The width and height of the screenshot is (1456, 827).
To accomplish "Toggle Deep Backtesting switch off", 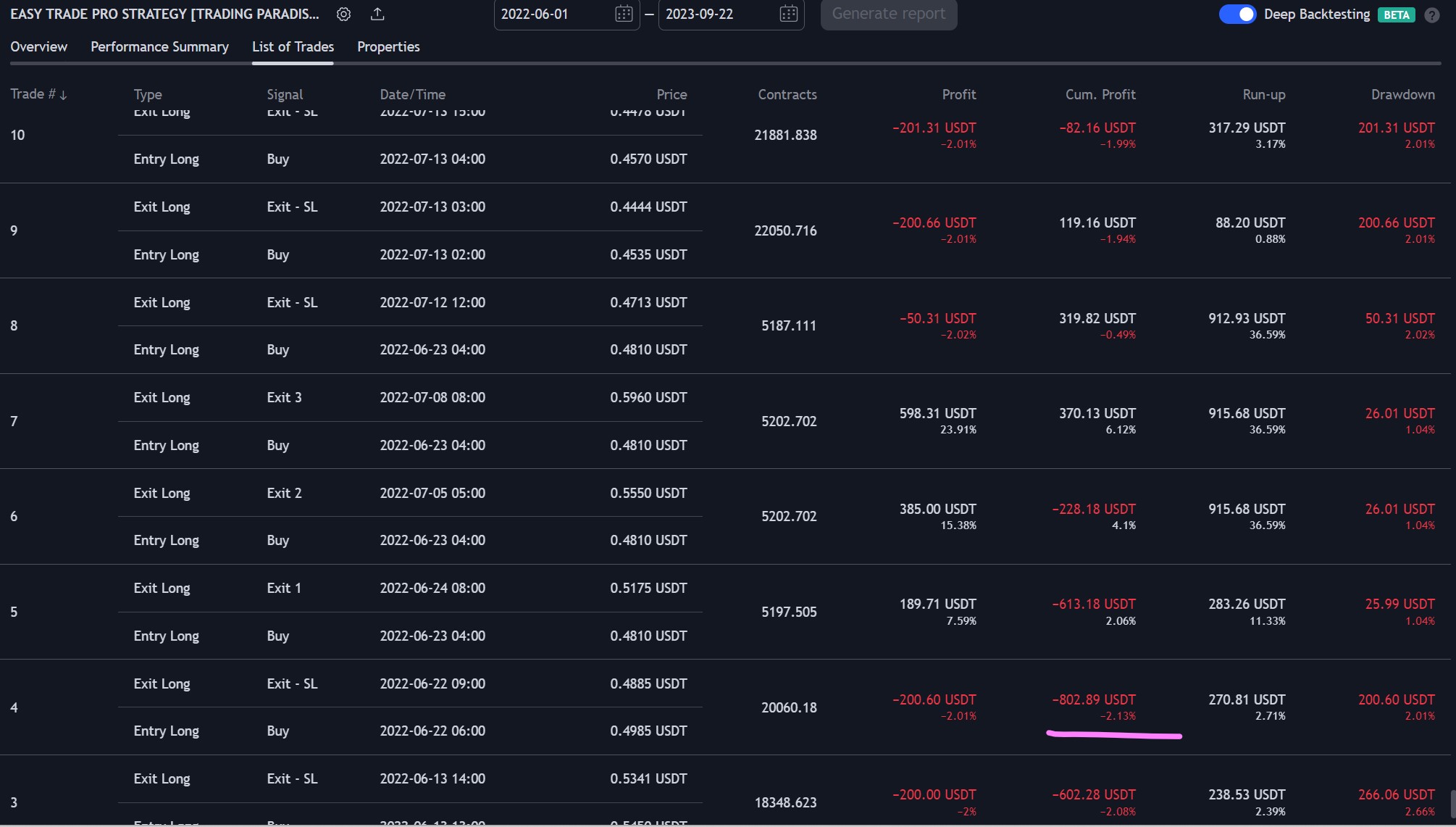I will (x=1237, y=14).
